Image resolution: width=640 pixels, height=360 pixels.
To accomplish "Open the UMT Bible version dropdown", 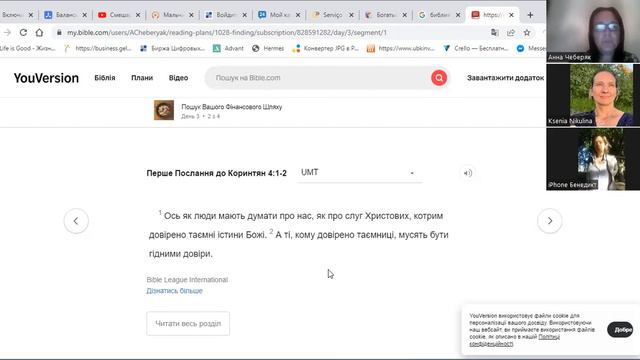I will [x=359, y=173].
